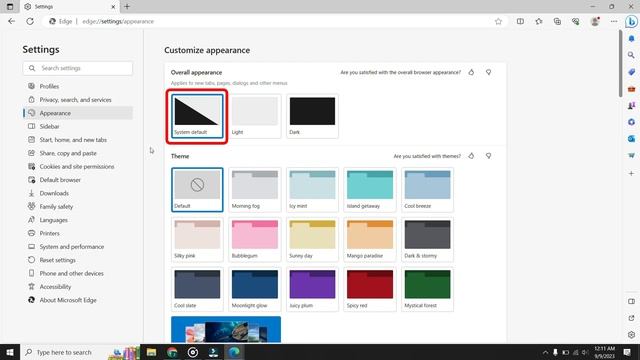Apply the Juicy plum theme
The width and height of the screenshot is (640, 360).
click(312, 289)
